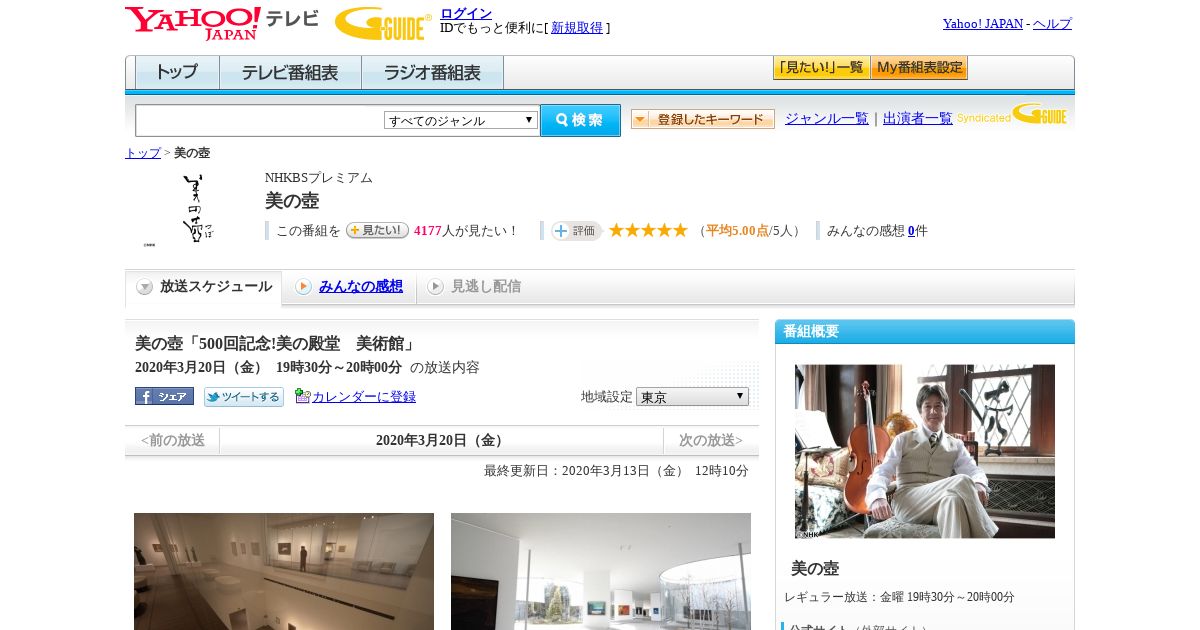This screenshot has height=630, width=1200.
Task: Click the 0 count in みんなの感想
Action: pyautogui.click(x=911, y=231)
